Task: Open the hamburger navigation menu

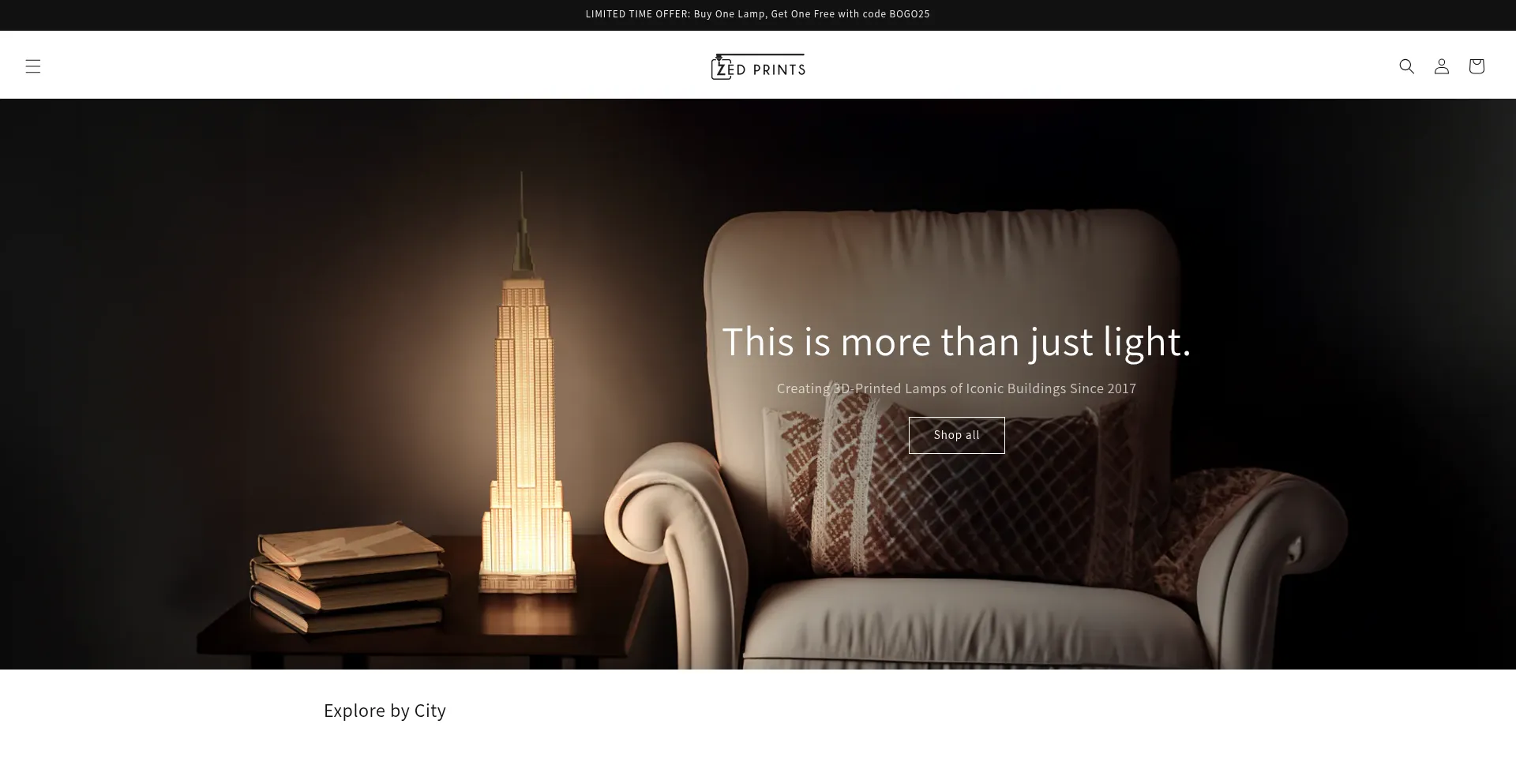Action: tap(32, 66)
